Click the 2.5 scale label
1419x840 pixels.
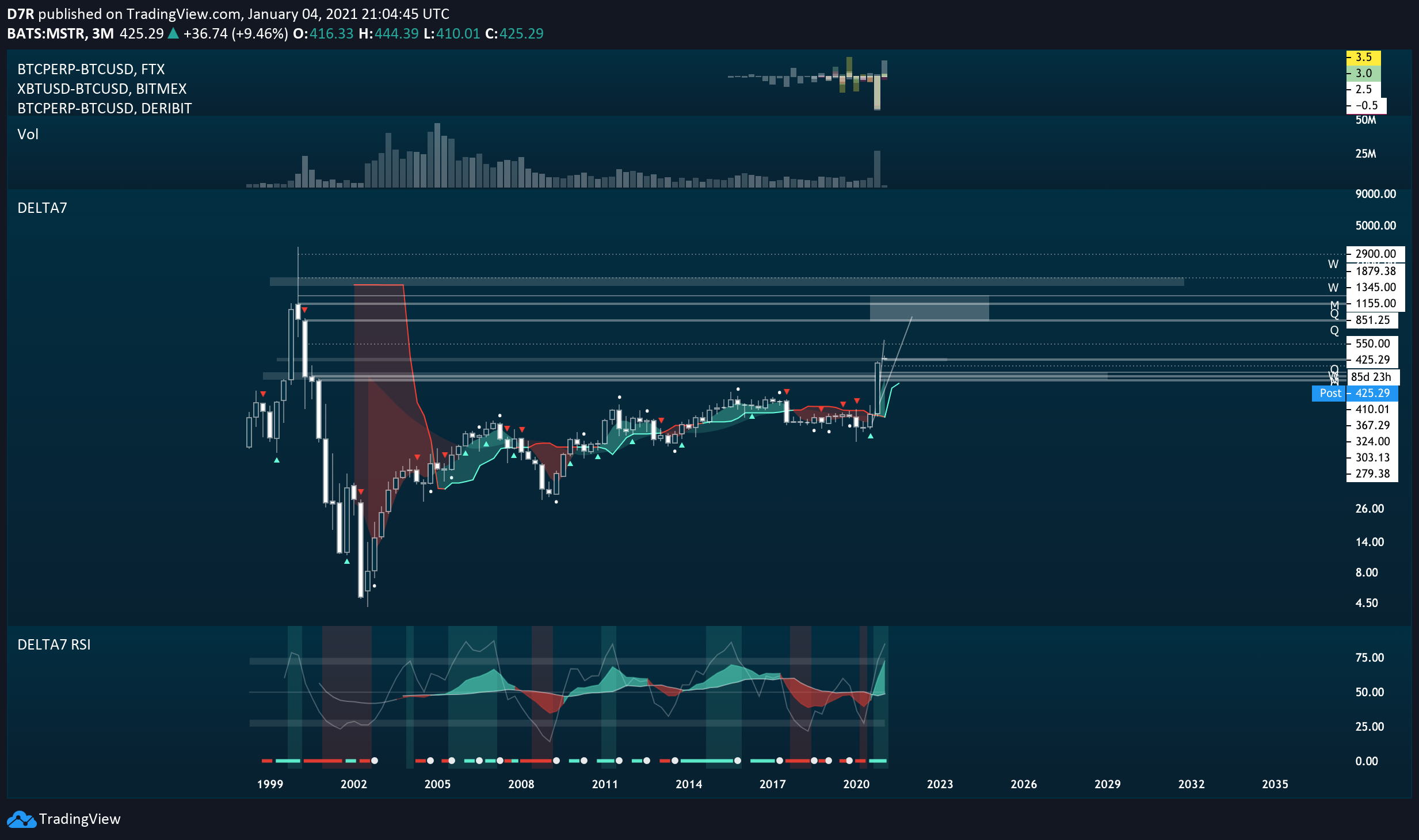(1363, 89)
